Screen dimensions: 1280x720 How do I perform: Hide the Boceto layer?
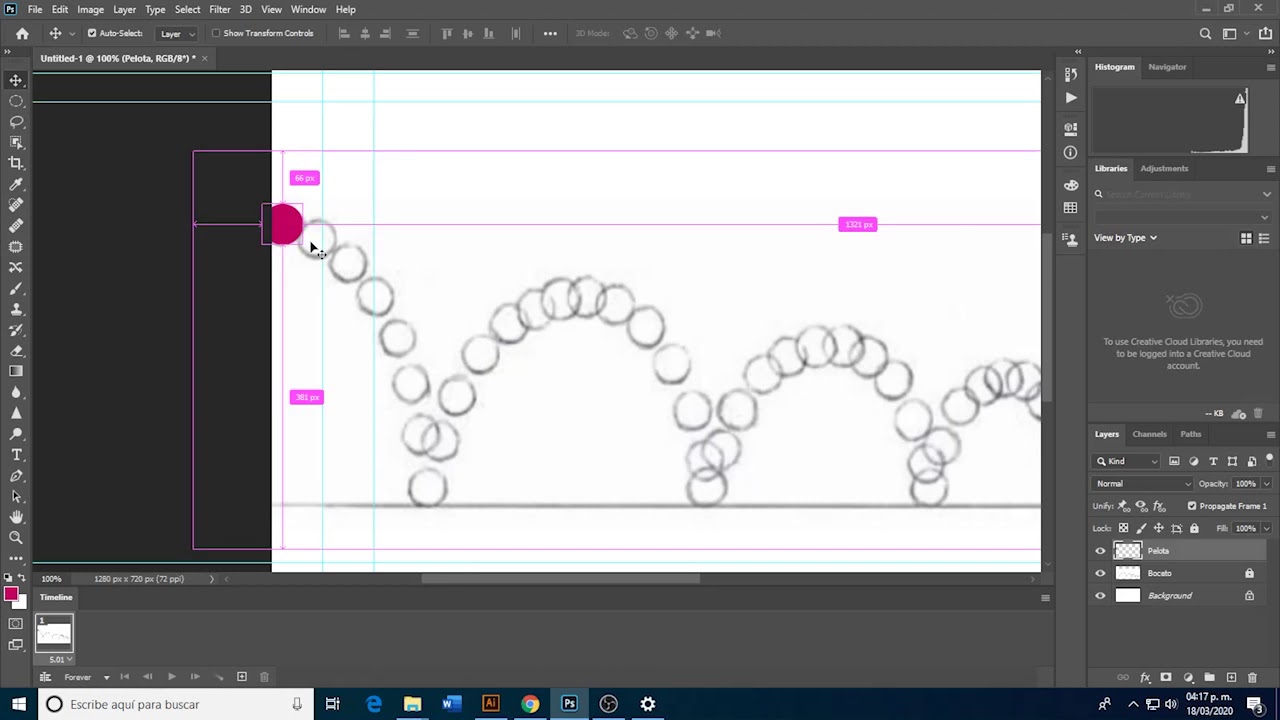(x=1100, y=573)
